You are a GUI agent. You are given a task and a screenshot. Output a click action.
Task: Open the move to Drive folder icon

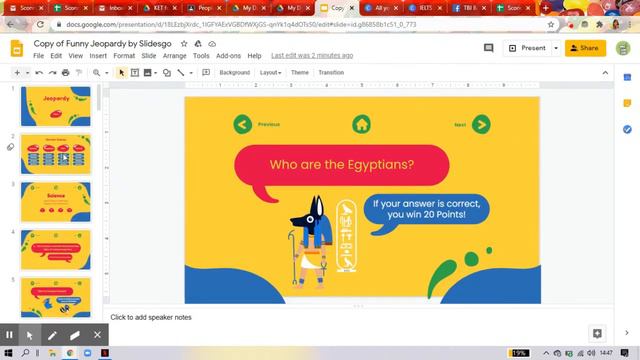198,44
